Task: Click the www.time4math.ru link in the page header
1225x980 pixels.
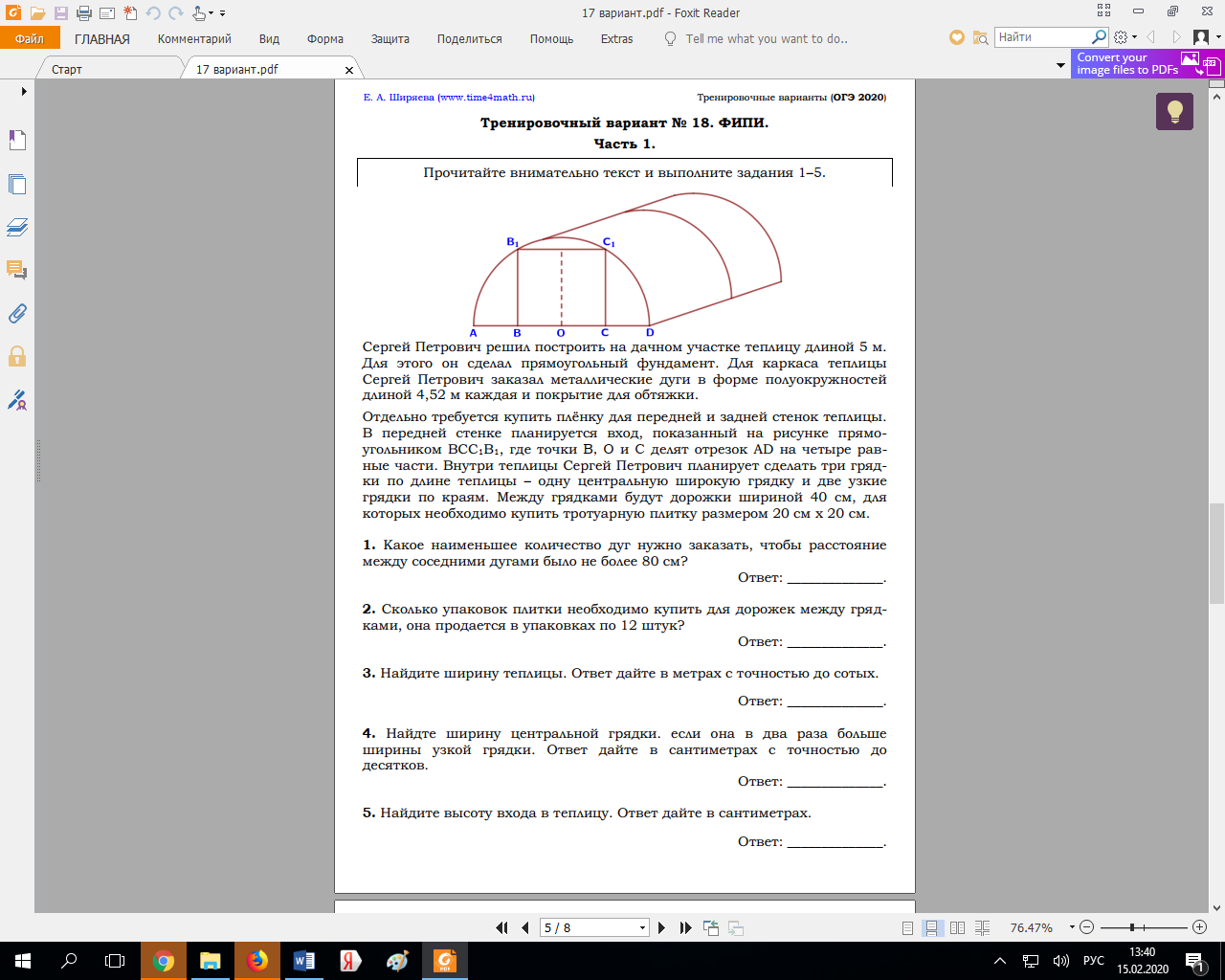Action: (486, 98)
